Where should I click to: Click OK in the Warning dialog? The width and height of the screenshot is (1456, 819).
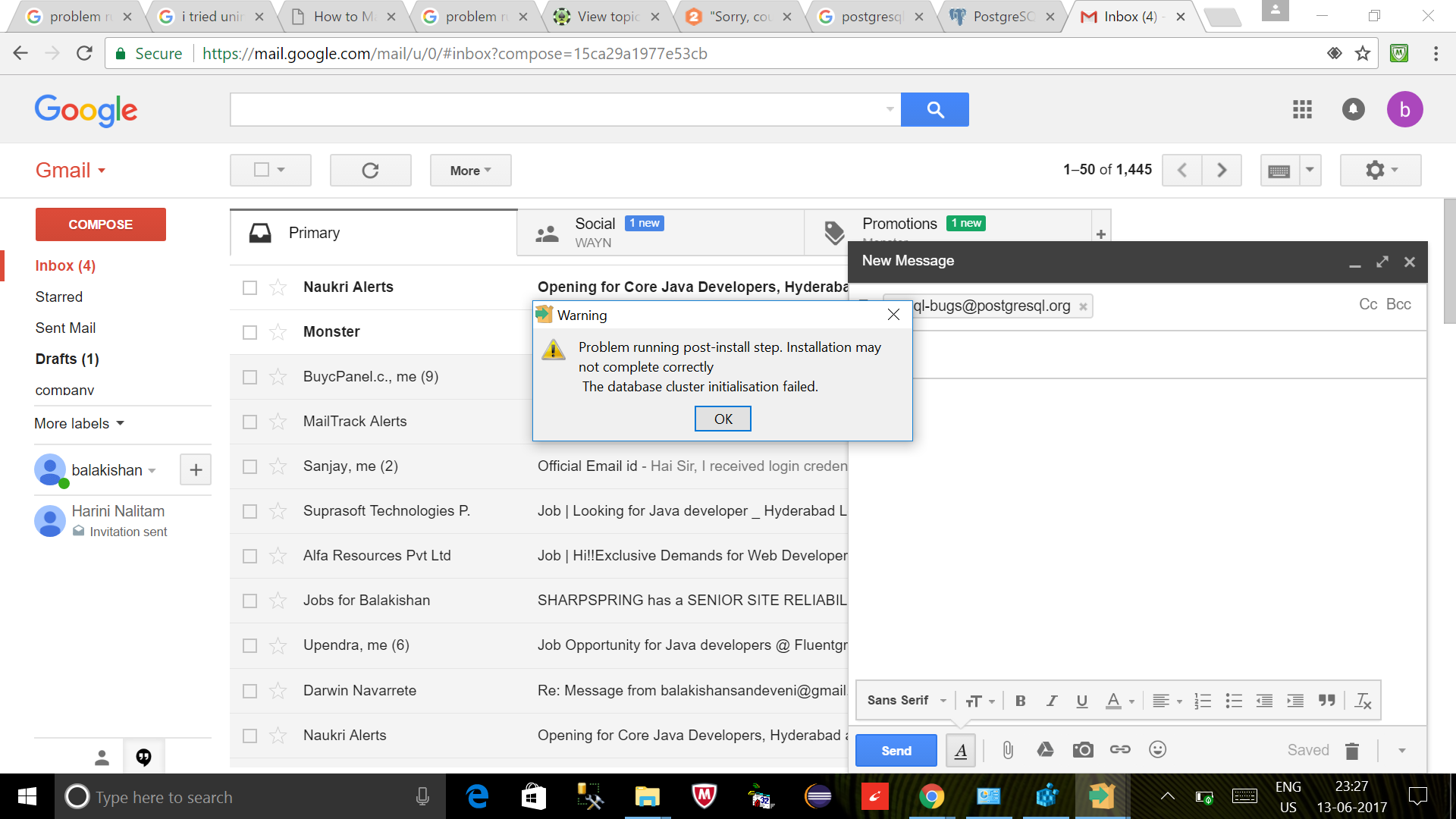coord(723,419)
